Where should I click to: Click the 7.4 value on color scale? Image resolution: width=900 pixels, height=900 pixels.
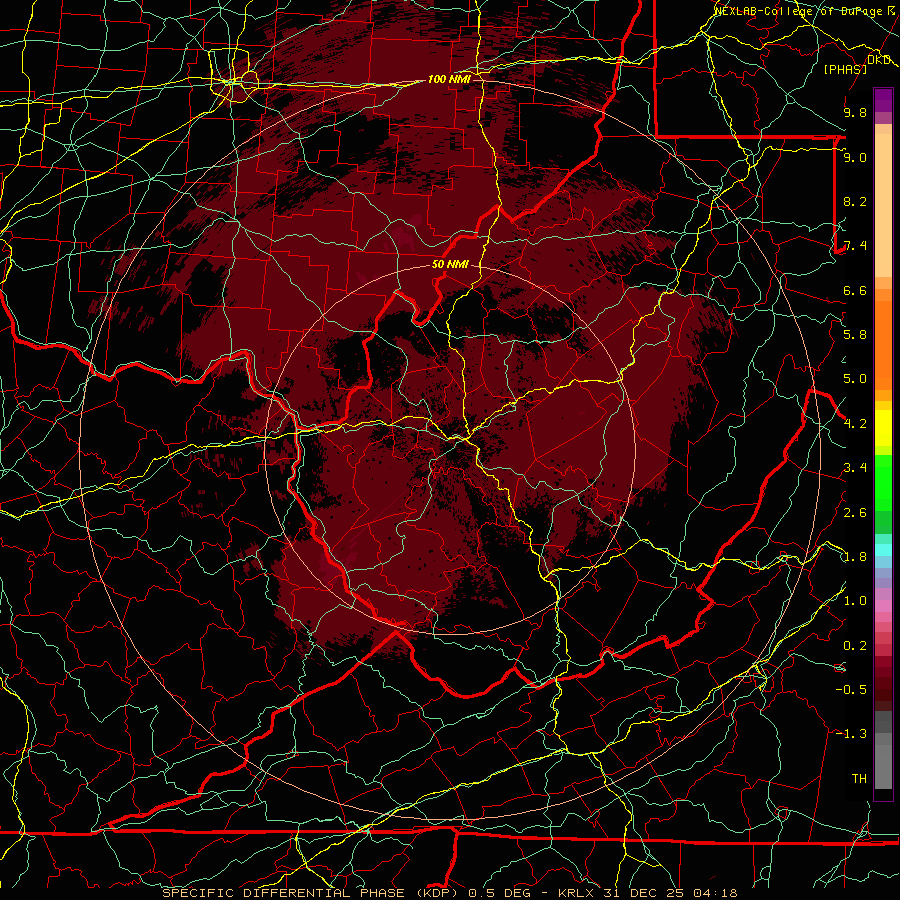point(855,246)
